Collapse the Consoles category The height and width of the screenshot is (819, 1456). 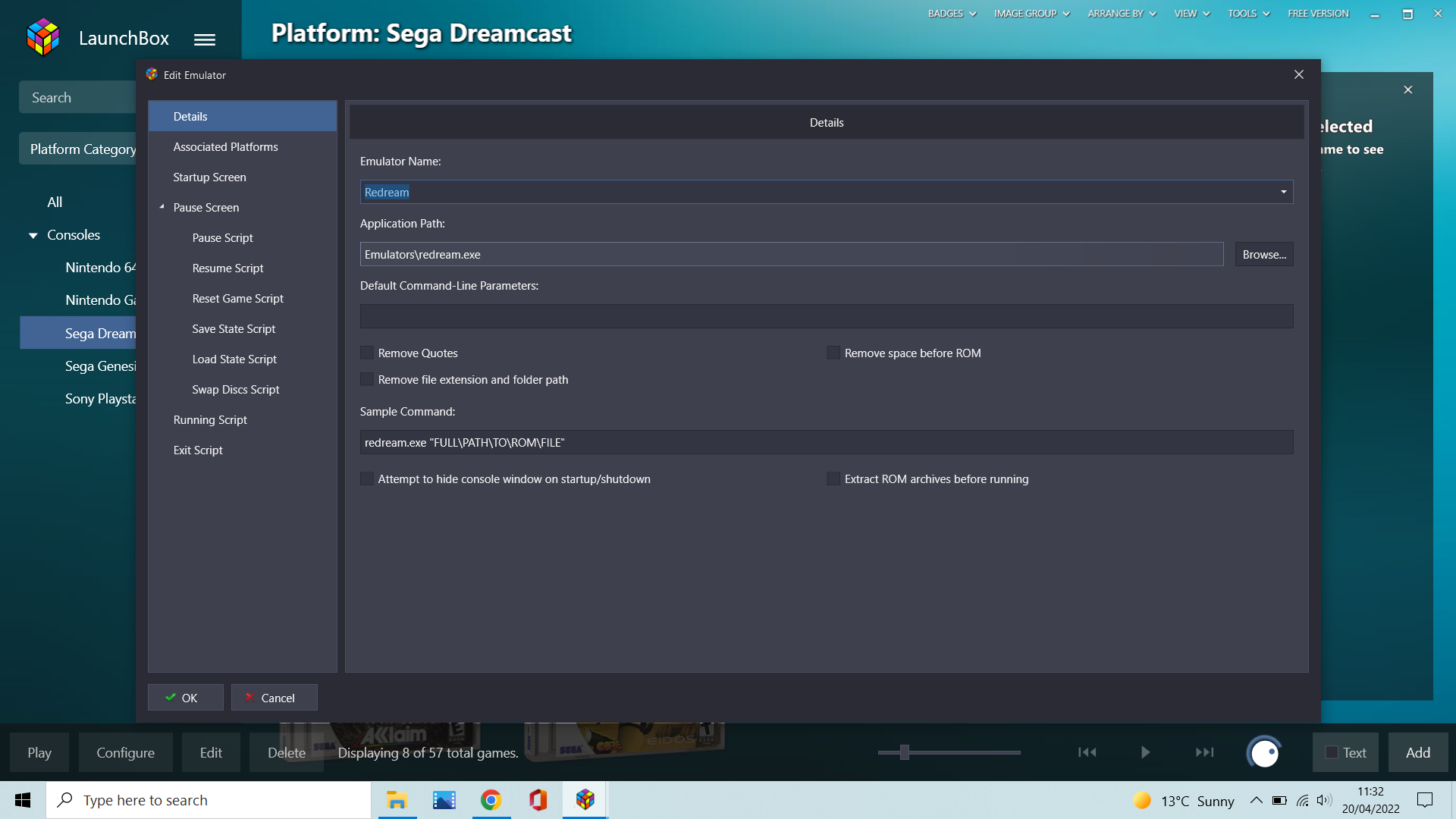click(x=33, y=236)
